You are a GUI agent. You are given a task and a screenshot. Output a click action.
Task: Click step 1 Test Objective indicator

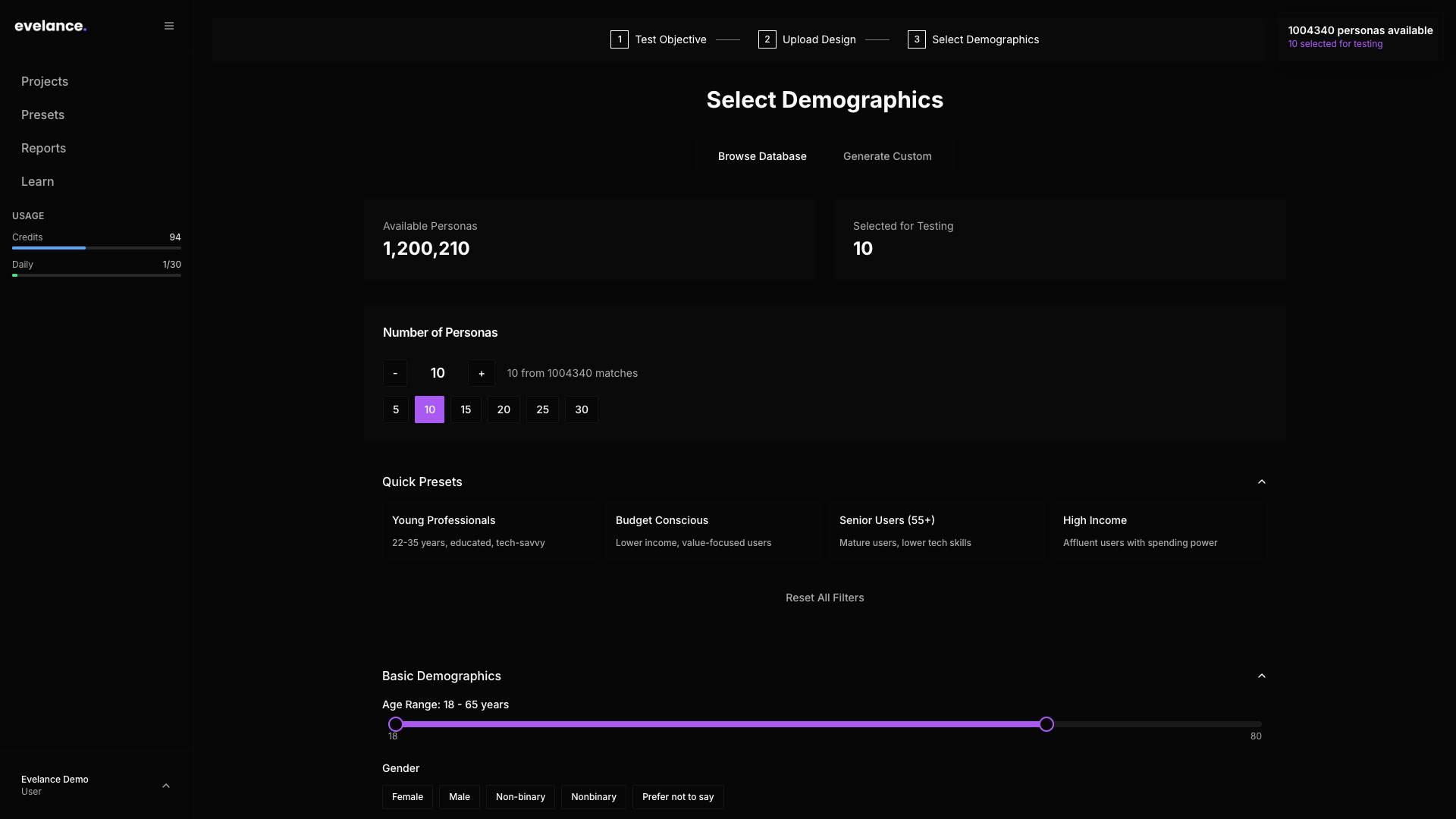658,39
